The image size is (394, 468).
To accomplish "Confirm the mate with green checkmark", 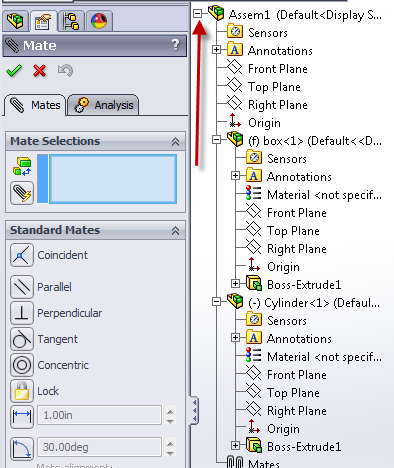I will 14,70.
